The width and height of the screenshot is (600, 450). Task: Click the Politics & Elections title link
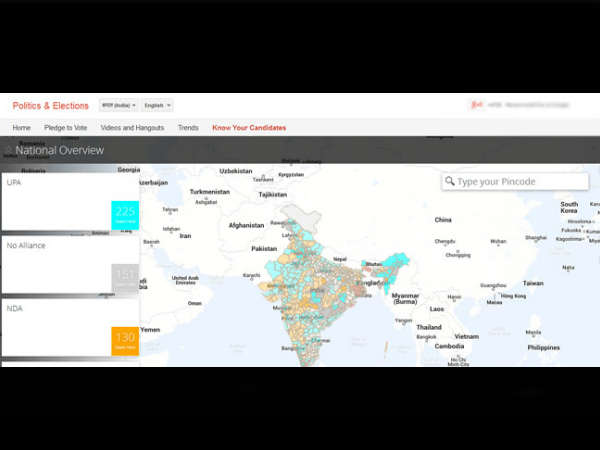51,105
